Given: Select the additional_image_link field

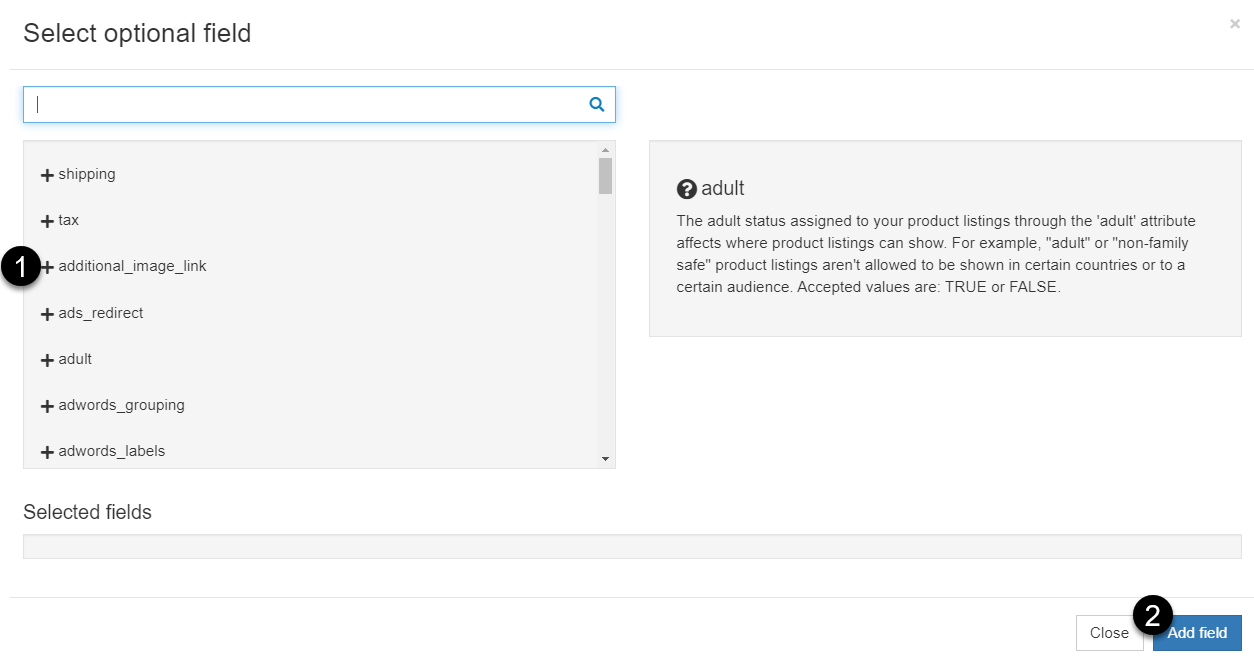Looking at the screenshot, I should 132,266.
